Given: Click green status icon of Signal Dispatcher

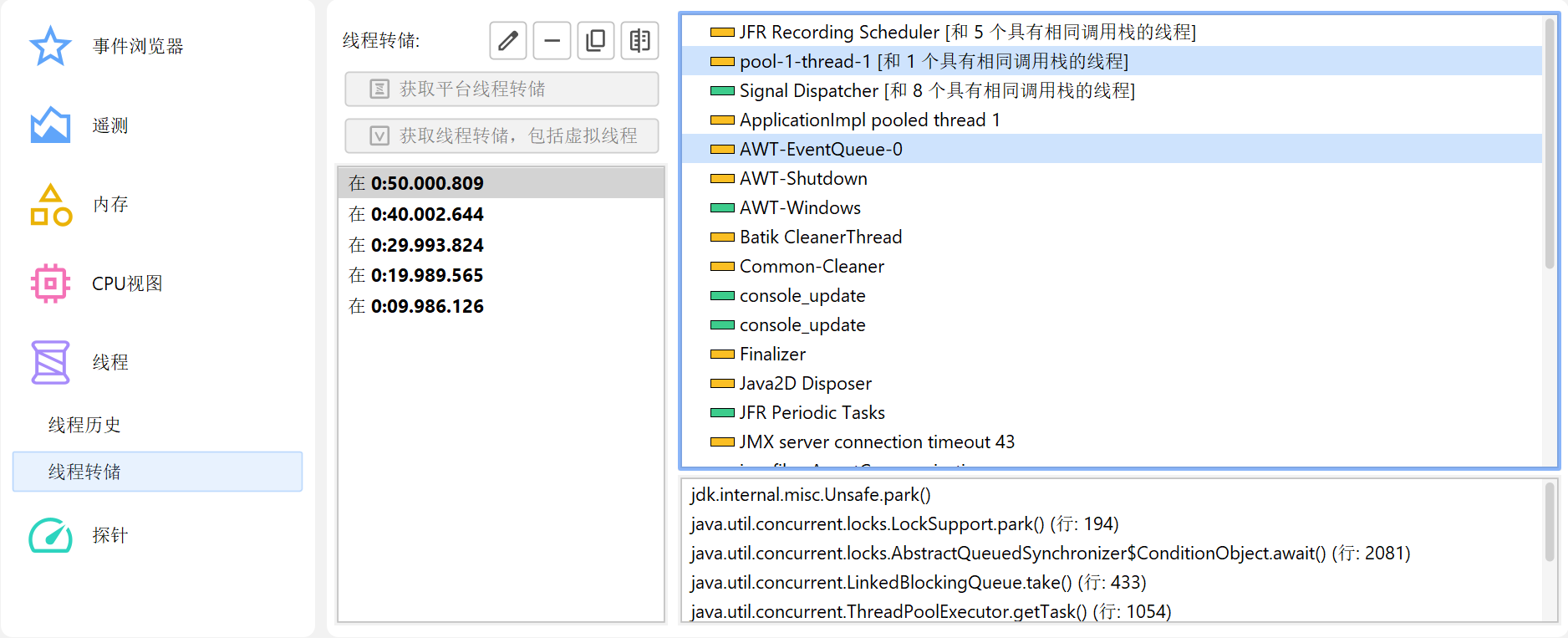Looking at the screenshot, I should [722, 91].
